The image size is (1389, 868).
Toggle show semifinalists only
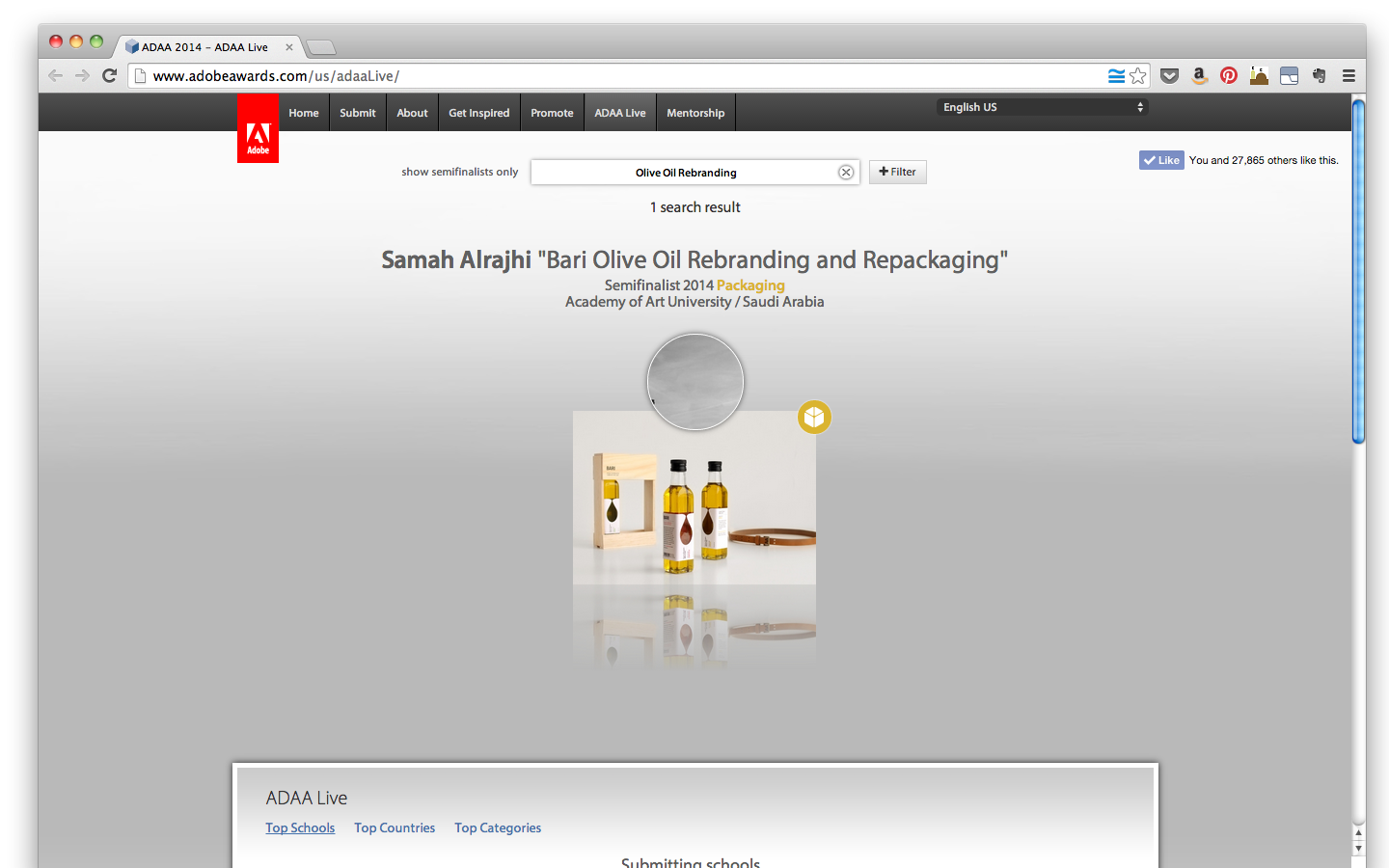460,172
